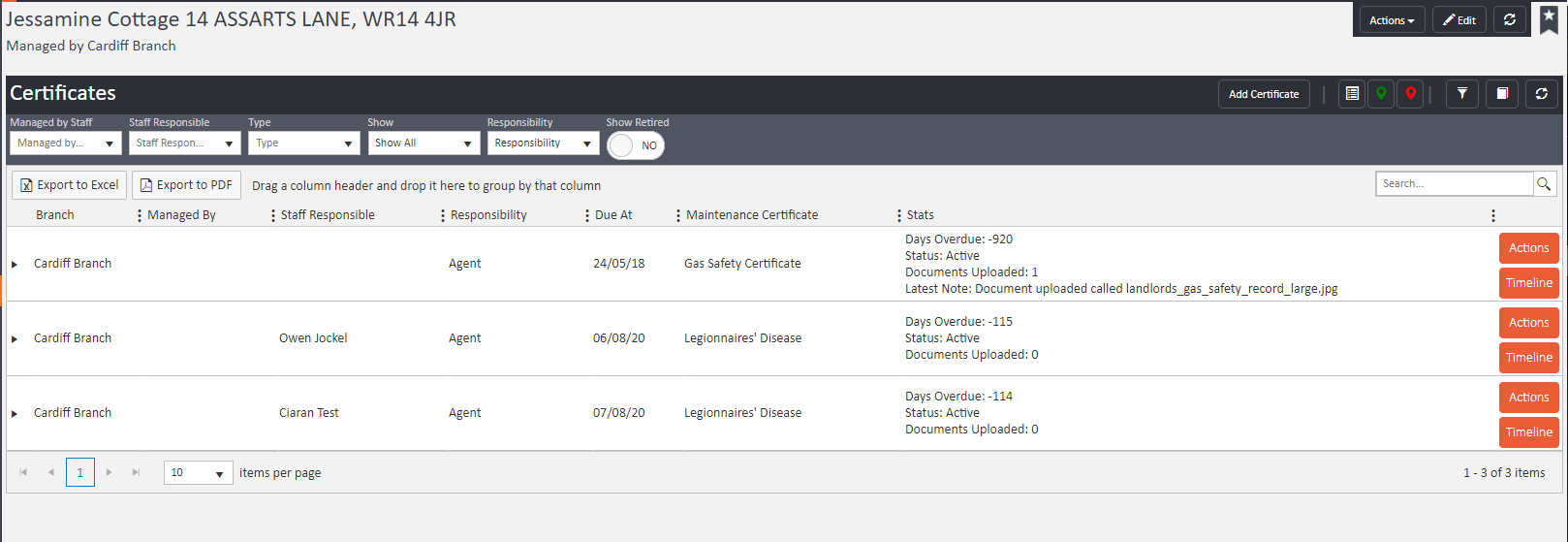Open the Managed by Staff dropdown
1568x542 pixels.
(x=65, y=143)
